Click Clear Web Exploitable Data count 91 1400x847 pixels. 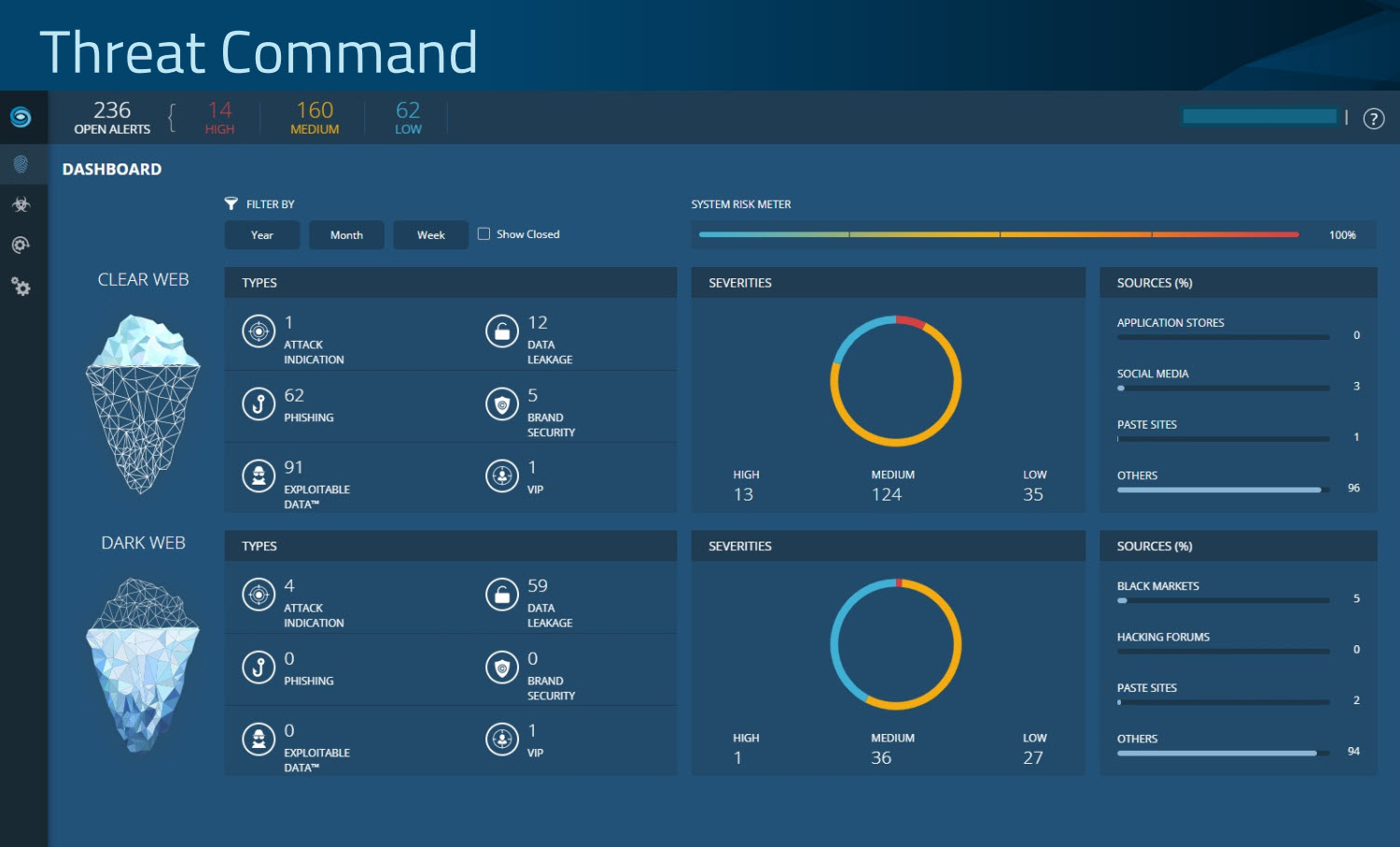click(x=294, y=468)
